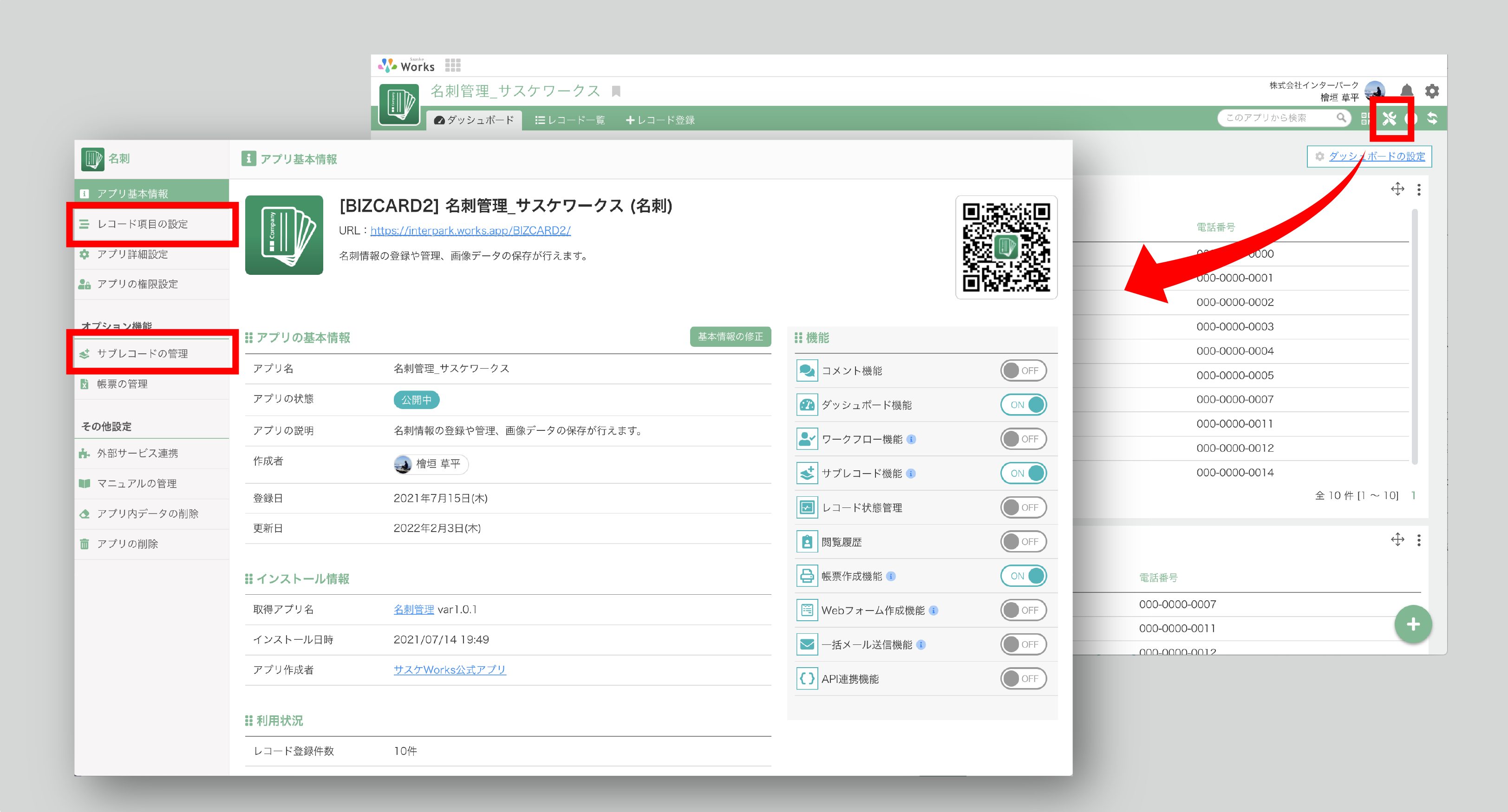Enable the 一括メール送信機能 toggle
The height and width of the screenshot is (812, 1508).
coord(1023,644)
